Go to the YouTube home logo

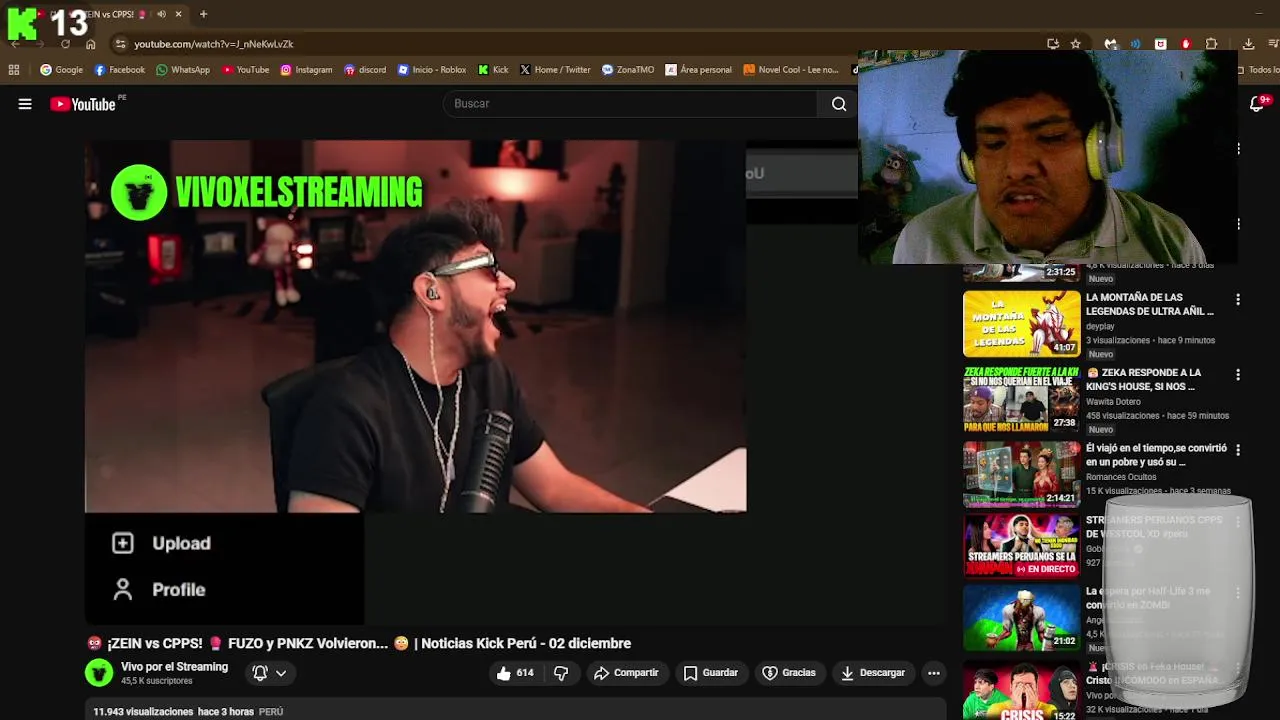coord(83,104)
